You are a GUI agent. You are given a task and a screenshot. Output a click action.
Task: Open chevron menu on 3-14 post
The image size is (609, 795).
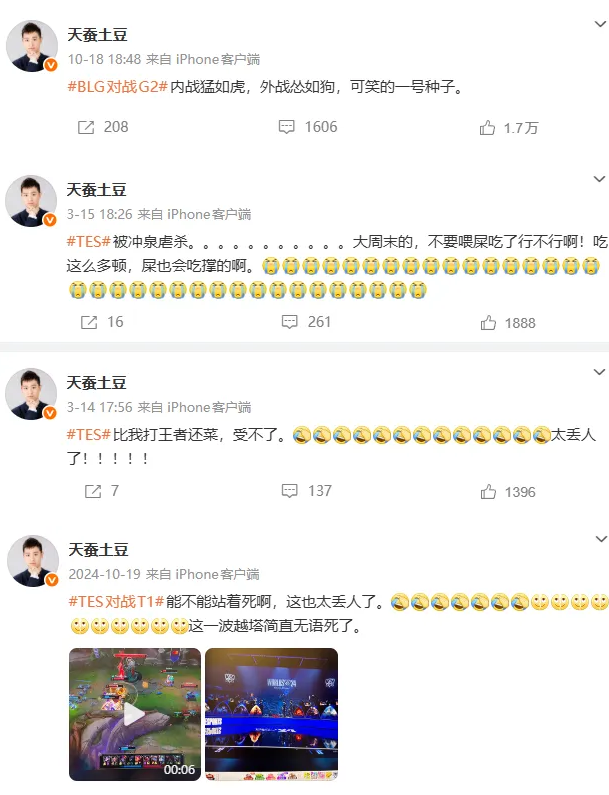click(599, 372)
